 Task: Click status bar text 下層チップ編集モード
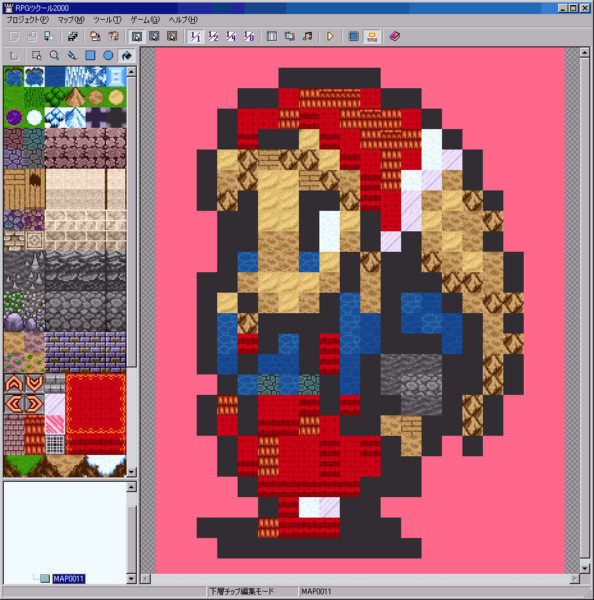(242, 592)
